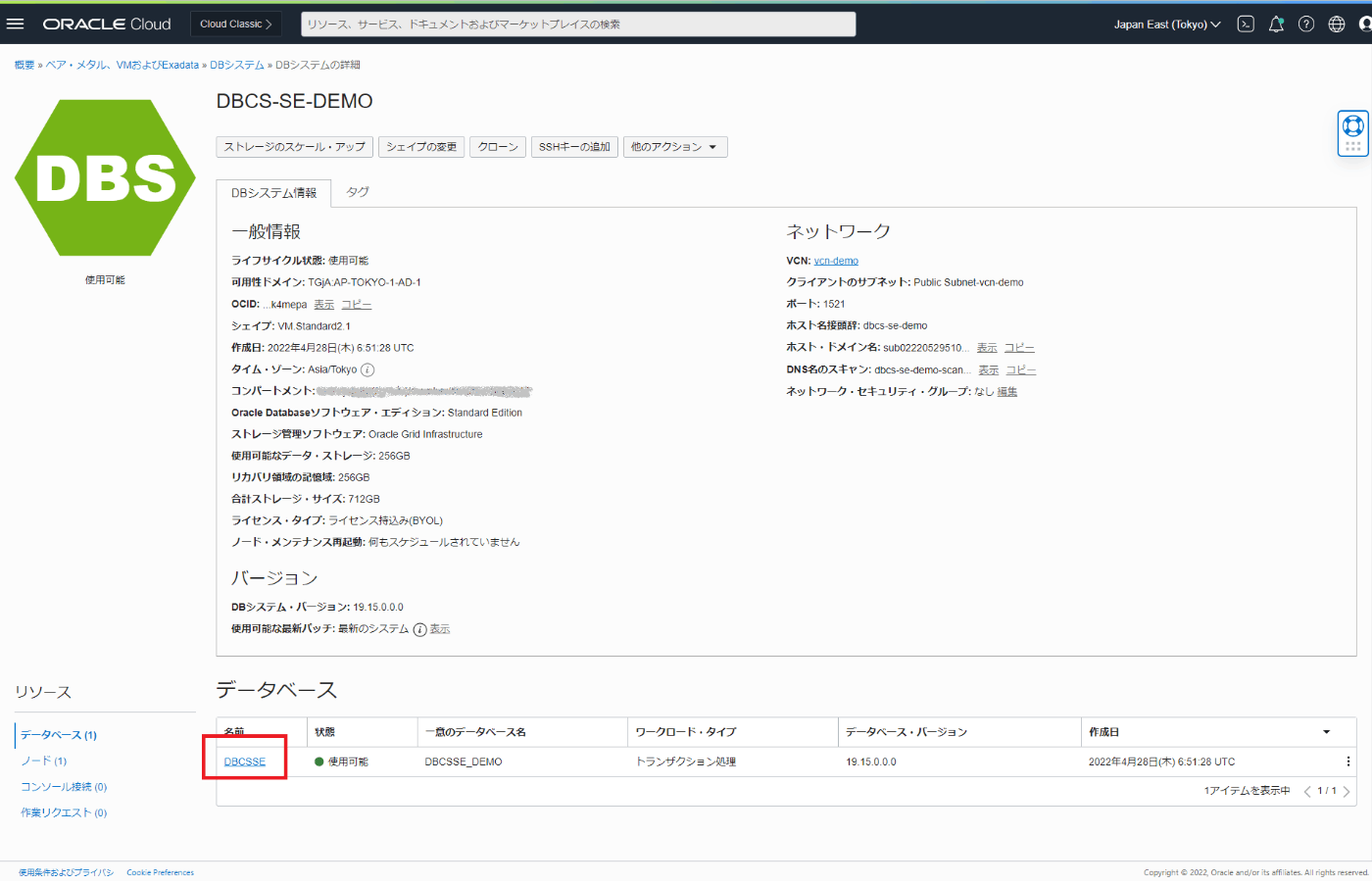Select データベース (1) resource item

click(x=59, y=735)
